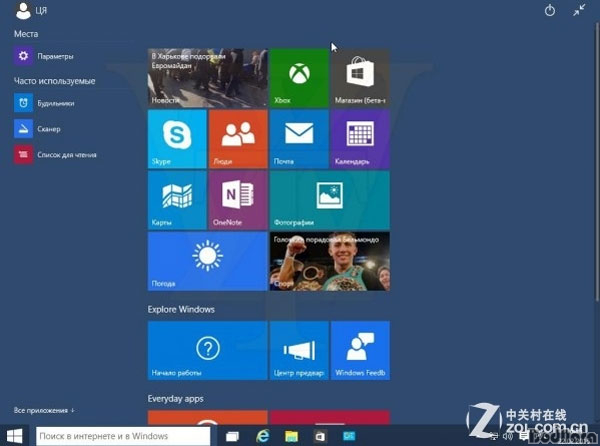Launch the Skype tile
600x446 pixels.
click(177, 139)
